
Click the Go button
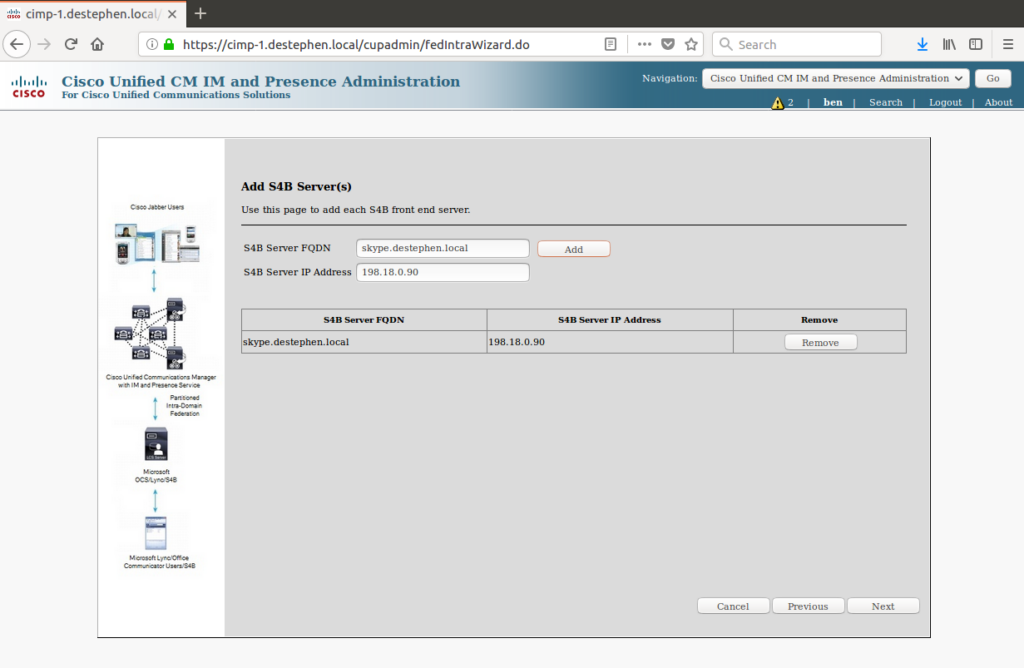(x=993, y=78)
